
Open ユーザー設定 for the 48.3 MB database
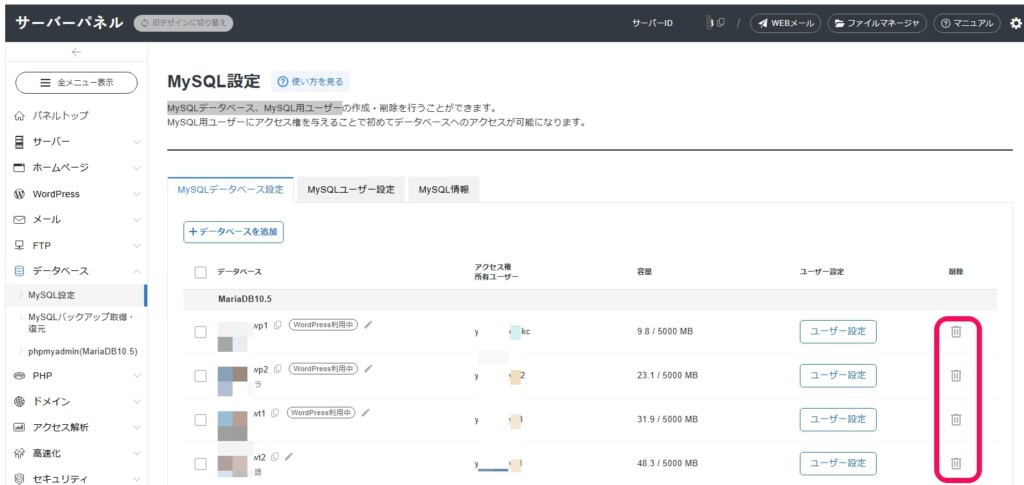(838, 463)
